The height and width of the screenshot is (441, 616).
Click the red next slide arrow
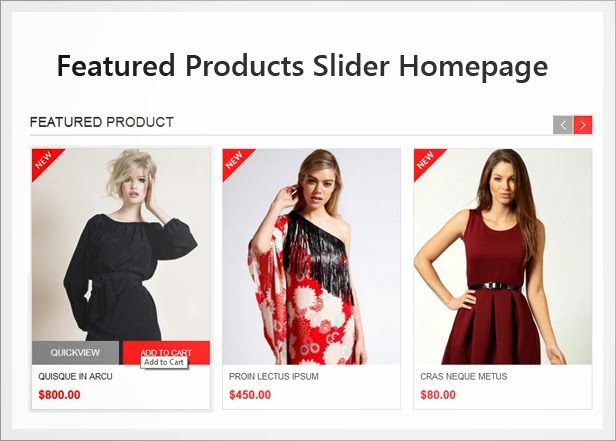(583, 125)
